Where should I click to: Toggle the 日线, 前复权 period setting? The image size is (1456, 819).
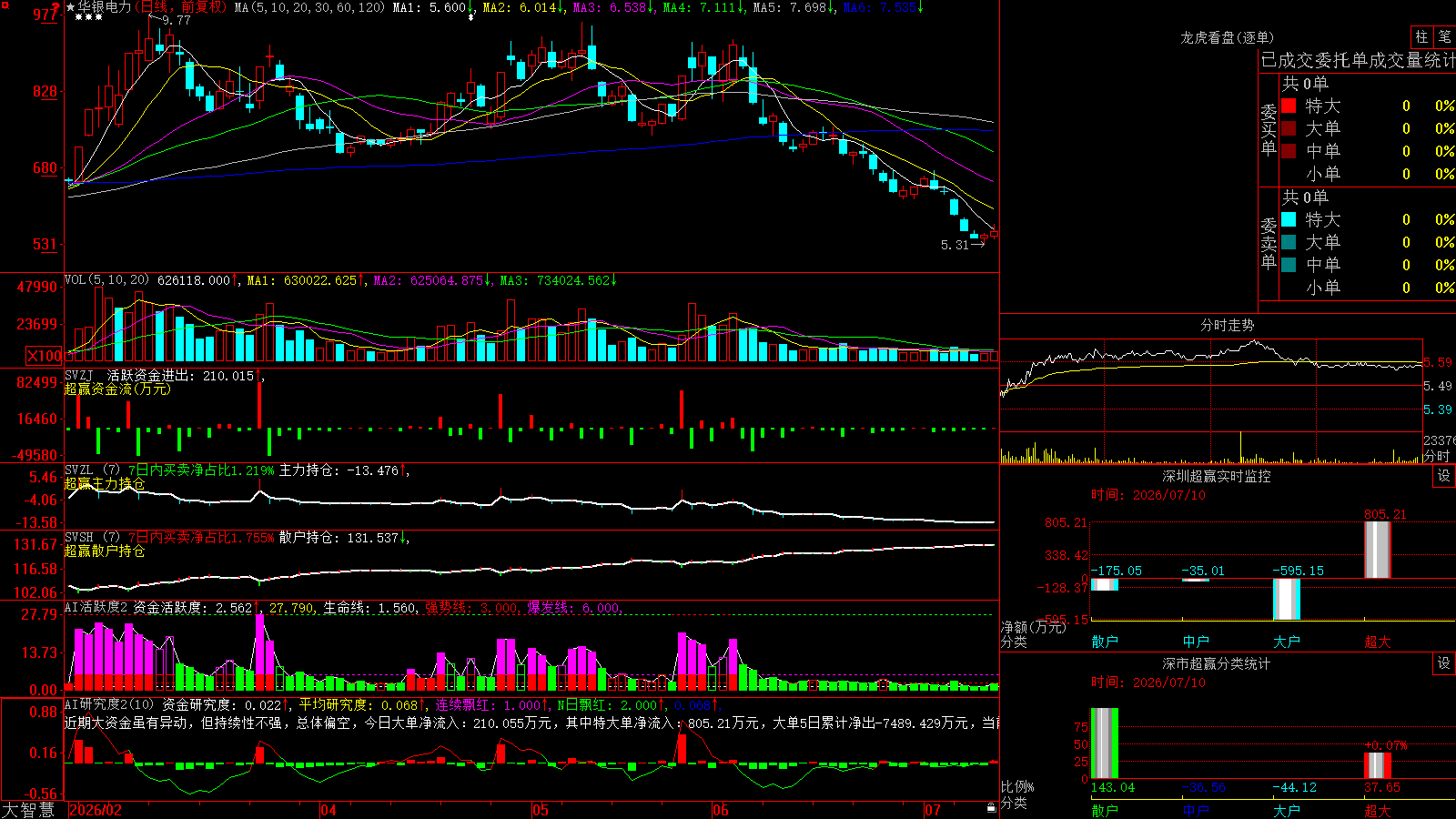click(183, 7)
